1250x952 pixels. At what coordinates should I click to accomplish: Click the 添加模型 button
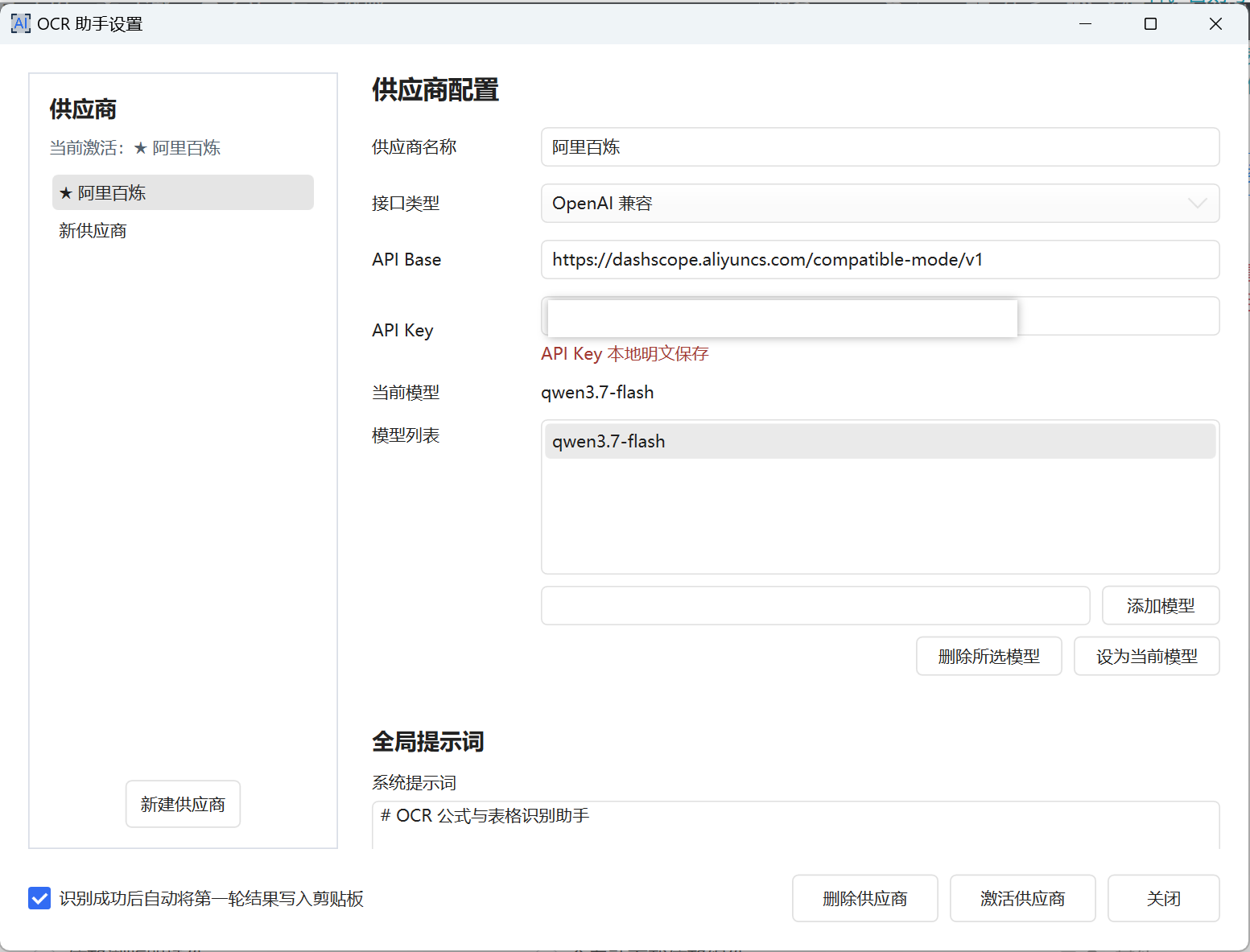click(x=1161, y=606)
